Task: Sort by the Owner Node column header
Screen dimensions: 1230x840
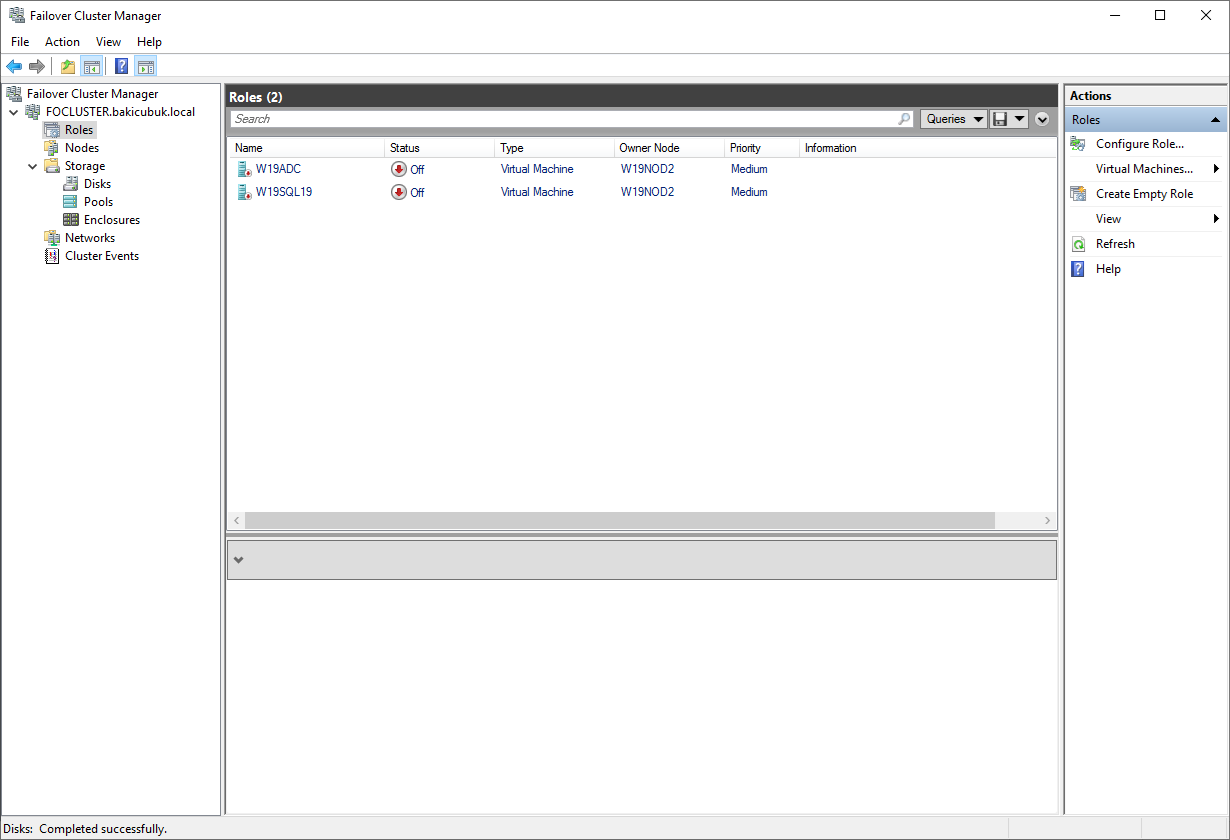Action: click(x=669, y=148)
